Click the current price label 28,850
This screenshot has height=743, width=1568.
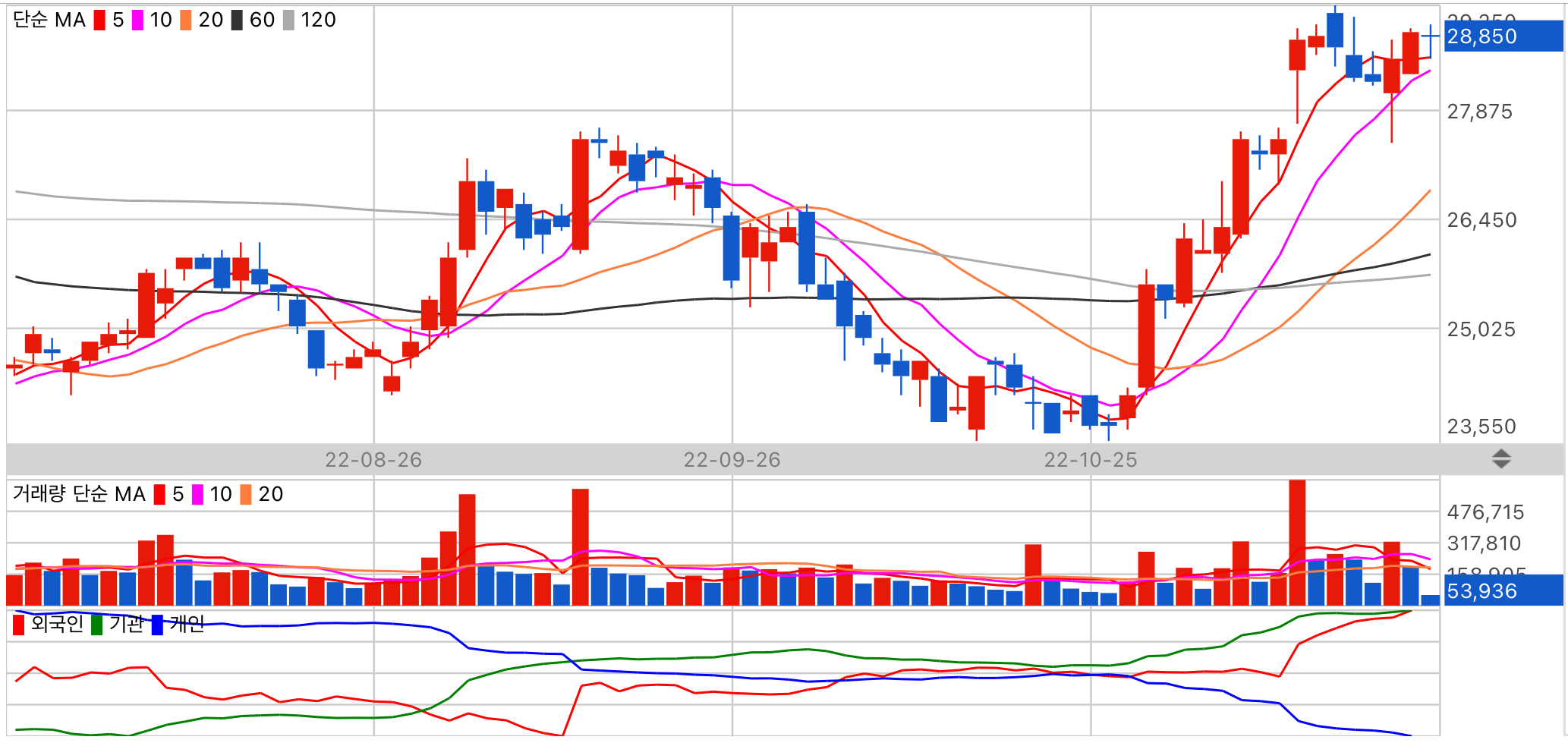(x=1503, y=36)
